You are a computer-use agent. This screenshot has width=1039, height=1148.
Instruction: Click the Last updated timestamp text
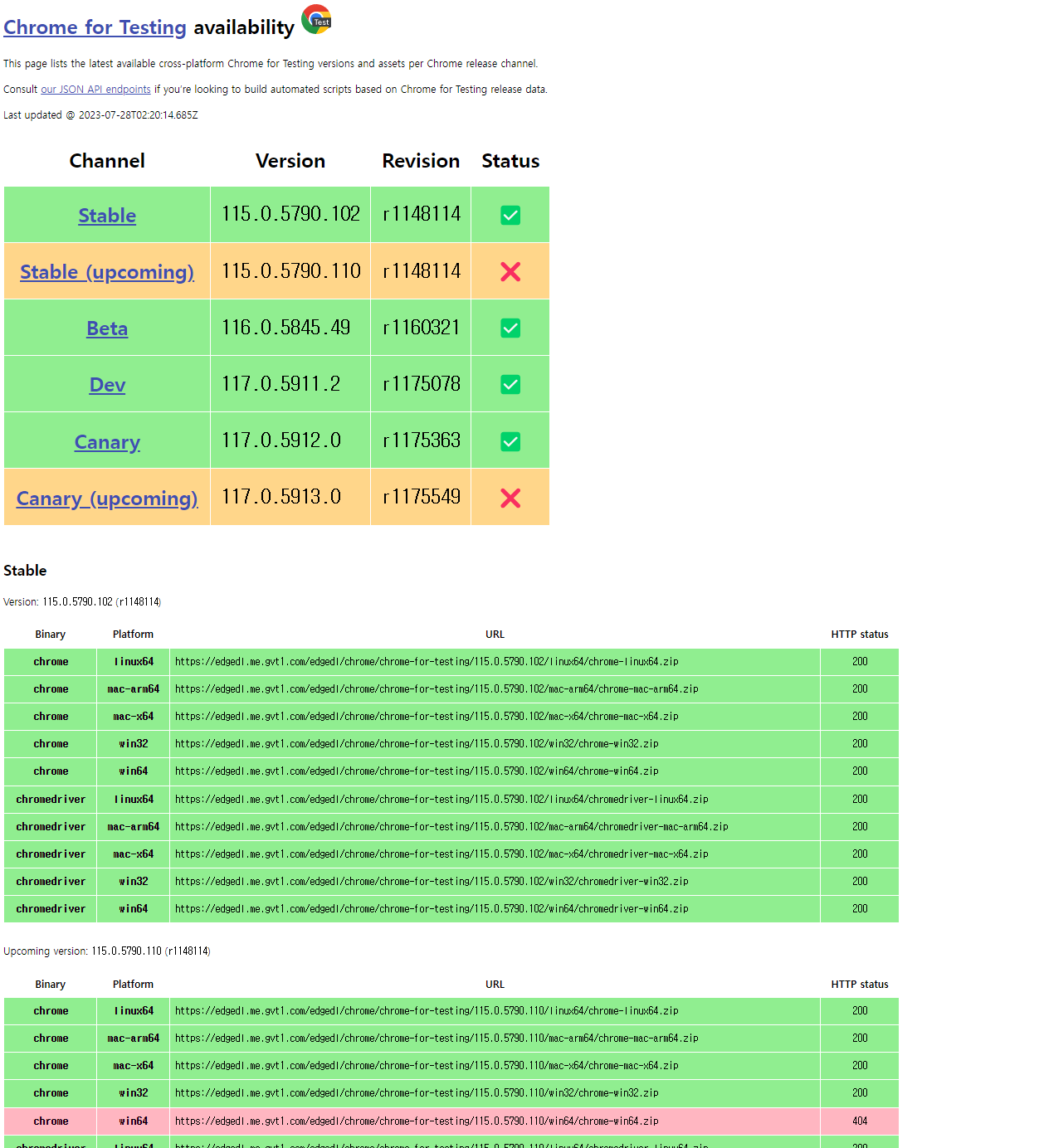point(100,115)
